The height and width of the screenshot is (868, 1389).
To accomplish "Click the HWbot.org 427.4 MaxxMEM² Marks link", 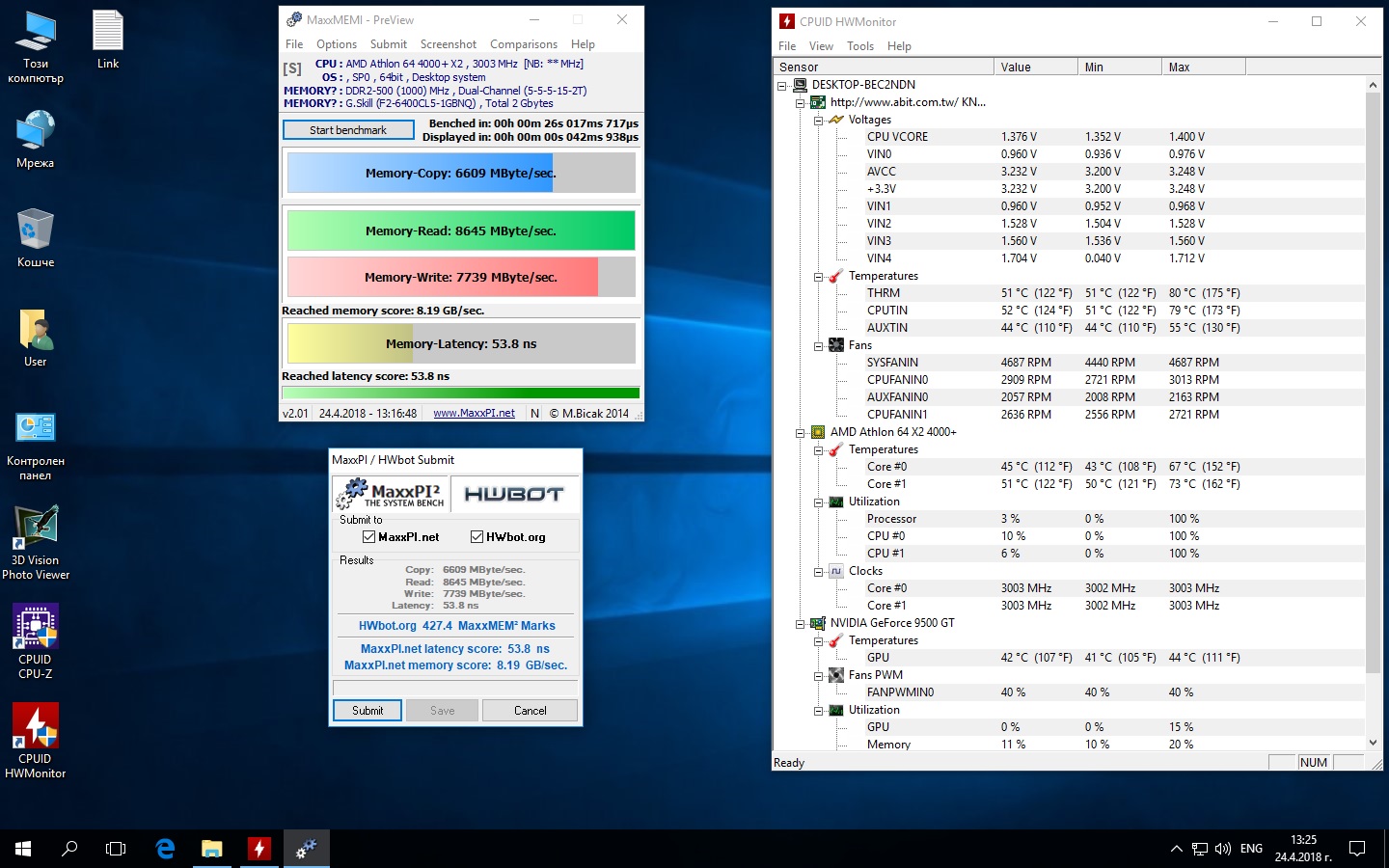I will 457,626.
